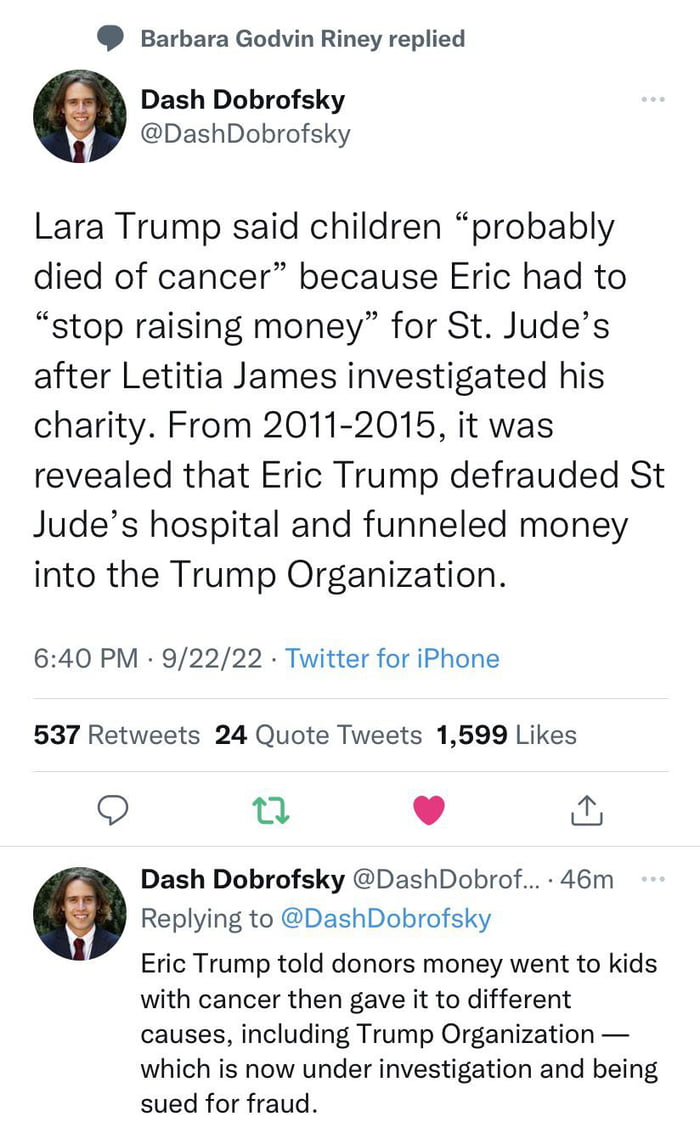Open the Dash Dobrofsky display name at top

click(x=243, y=99)
